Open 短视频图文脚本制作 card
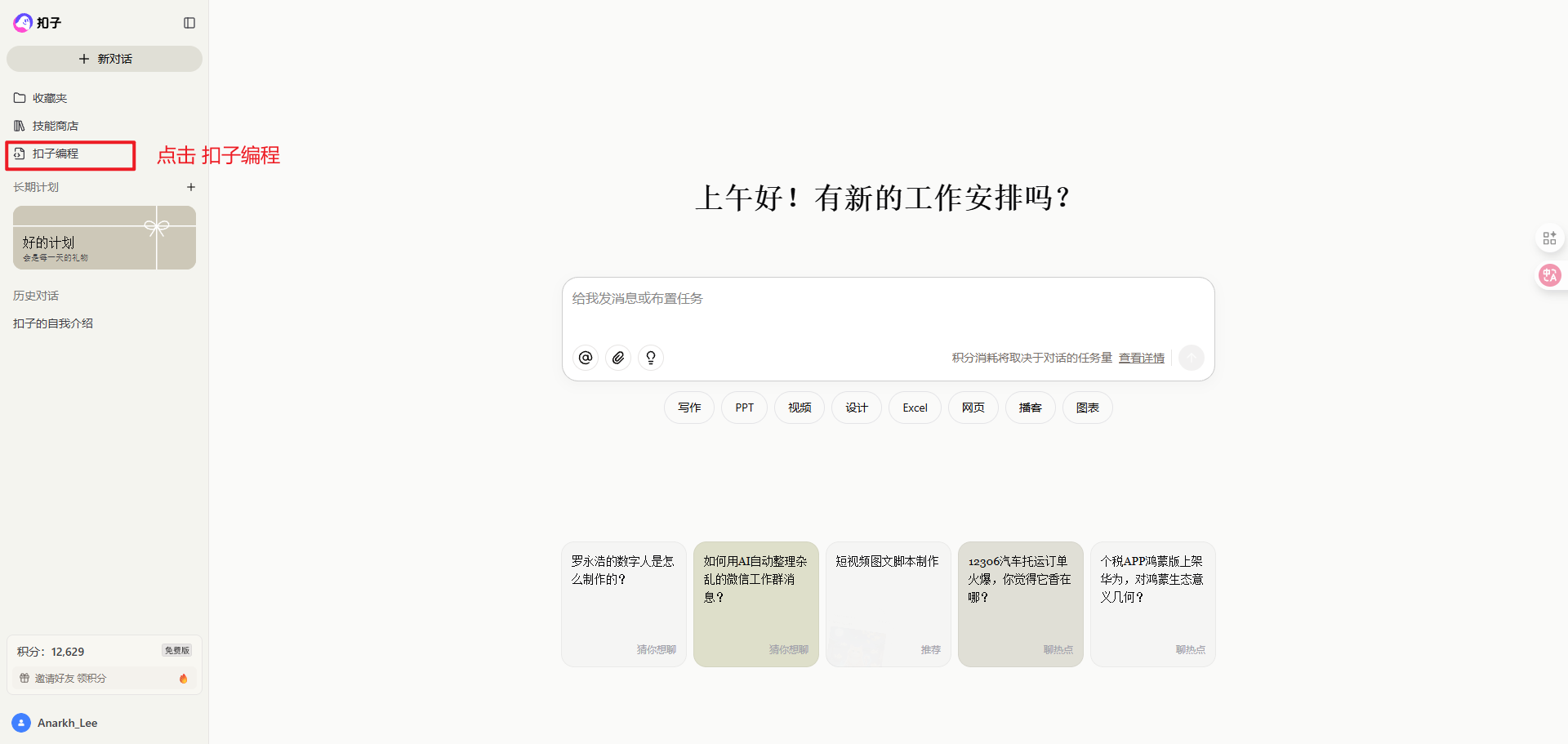The height and width of the screenshot is (744, 1568). [889, 604]
